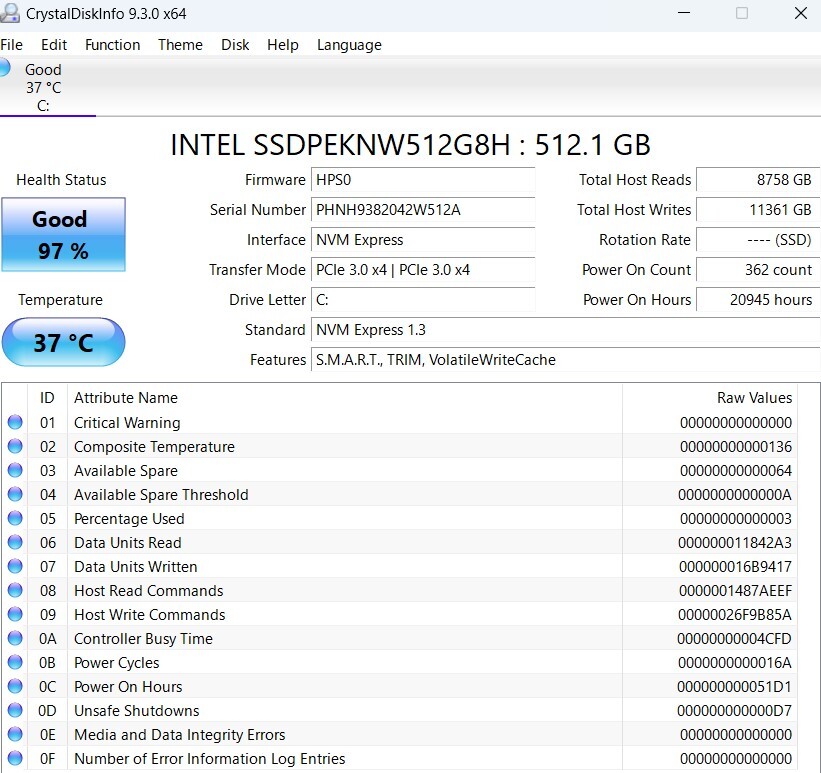Open the Language menu
821x773 pixels.
(x=349, y=45)
